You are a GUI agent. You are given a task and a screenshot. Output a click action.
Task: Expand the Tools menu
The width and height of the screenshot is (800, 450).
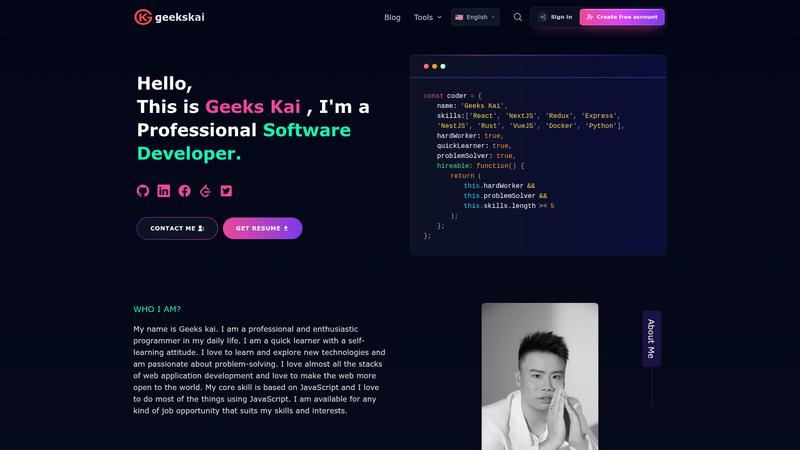428,17
